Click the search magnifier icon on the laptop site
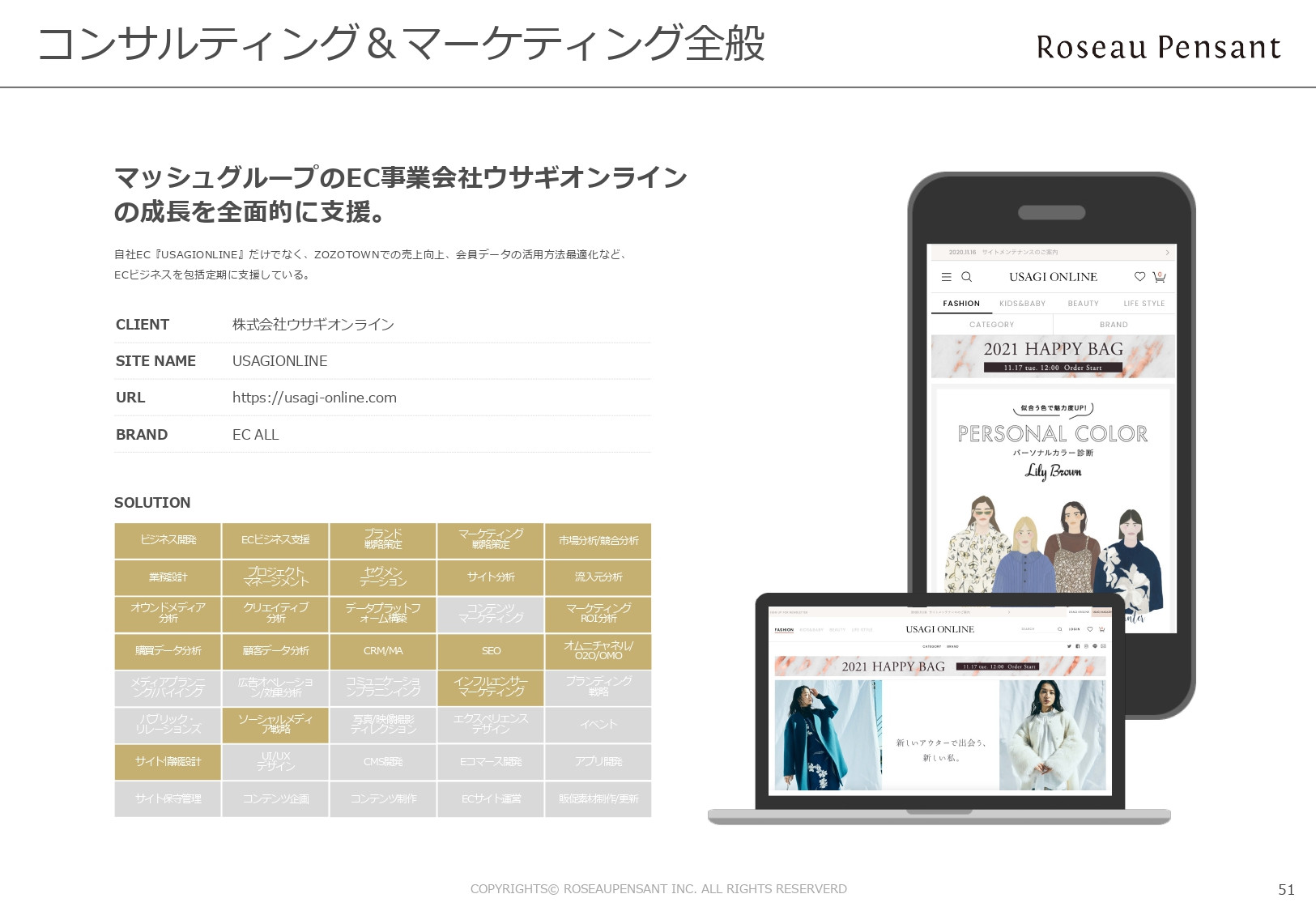Image resolution: width=1316 pixels, height=911 pixels. (1059, 629)
